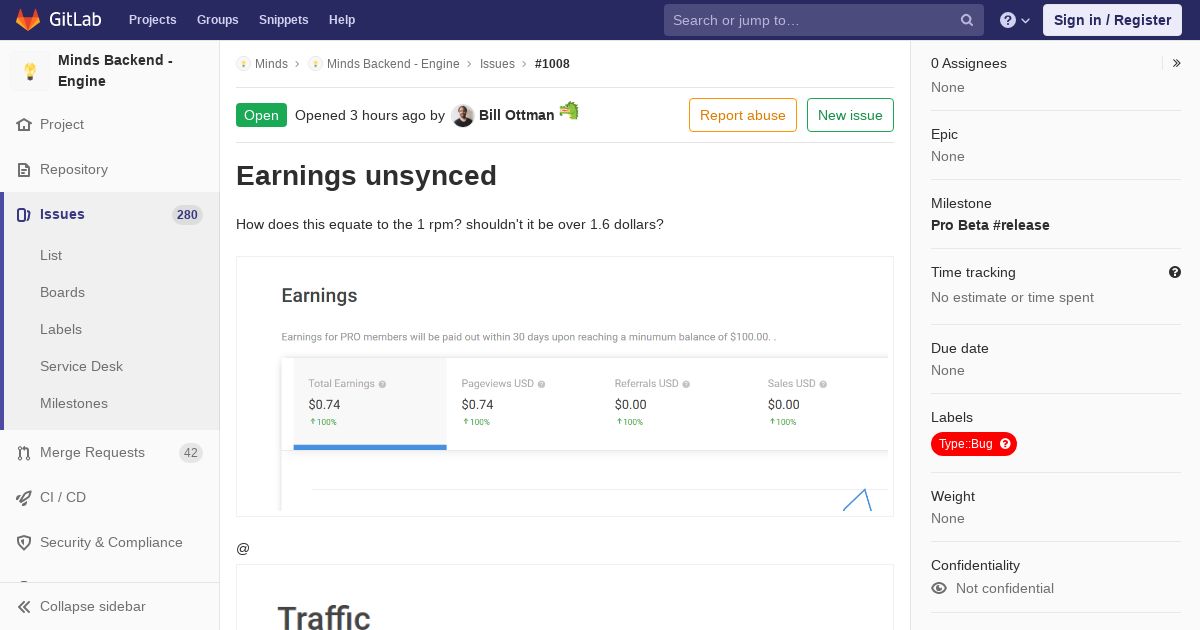This screenshot has height=630, width=1200.
Task: Click the Earnings unsynced issue title
Action: [366, 176]
